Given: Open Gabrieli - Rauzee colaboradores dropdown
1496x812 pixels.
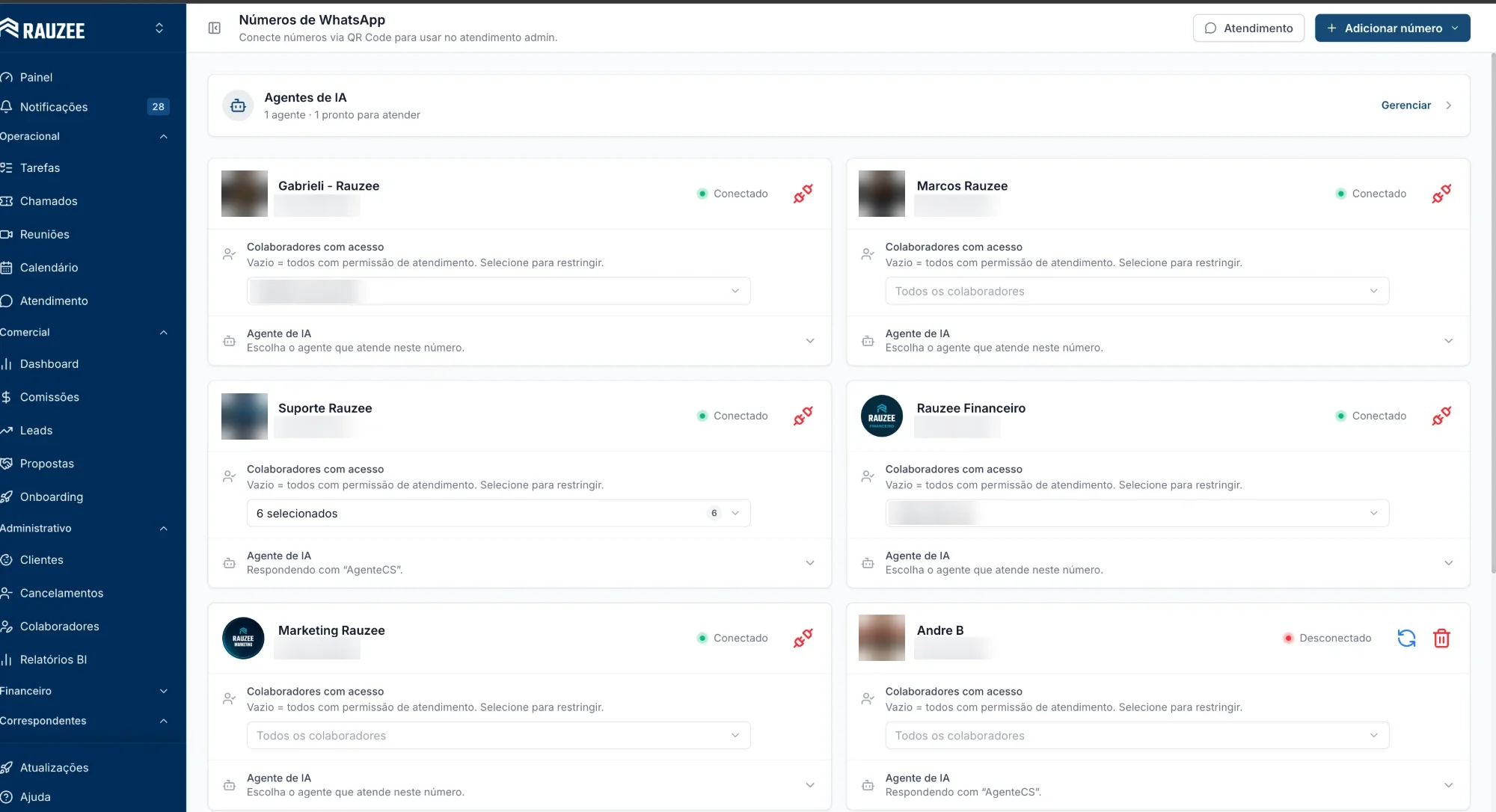Looking at the screenshot, I should 499,291.
